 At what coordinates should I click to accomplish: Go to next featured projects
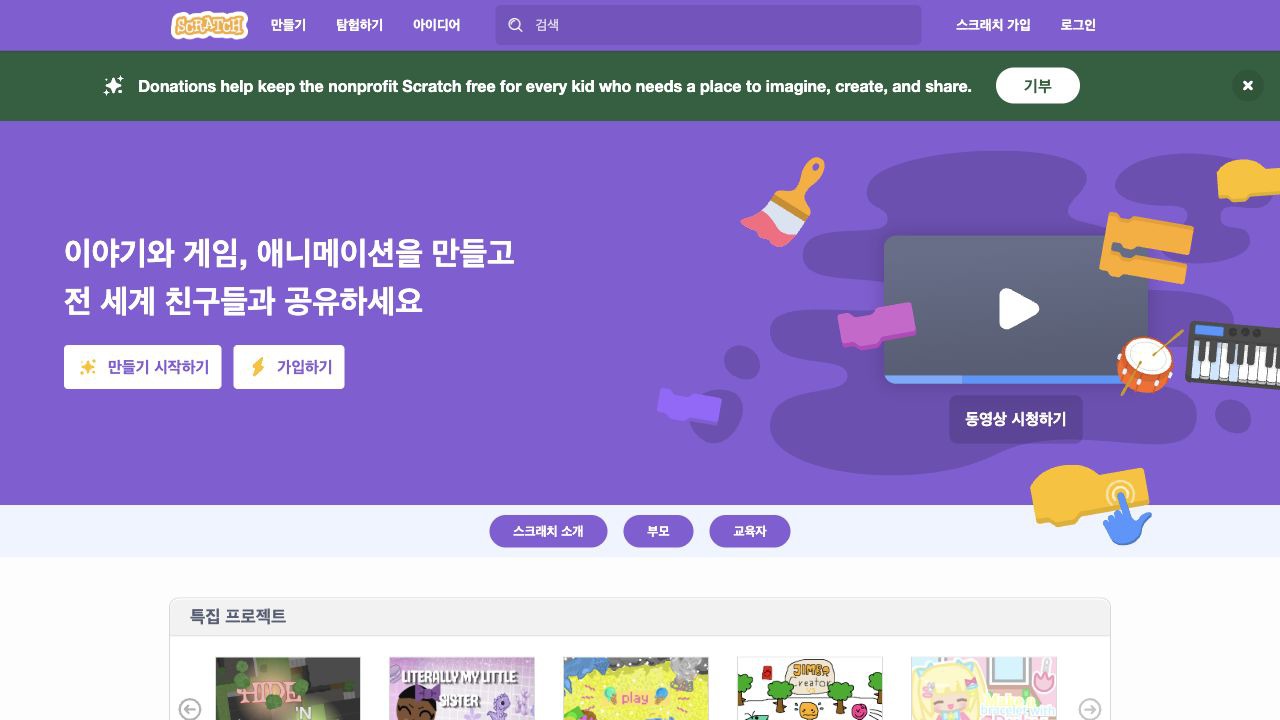coord(1090,709)
